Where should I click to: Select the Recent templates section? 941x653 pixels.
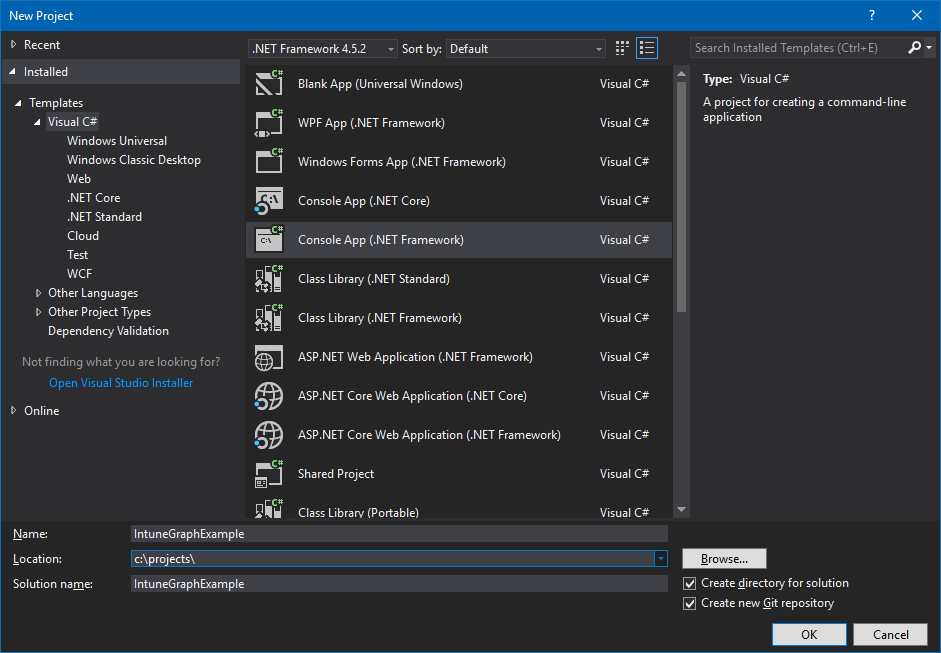(44, 44)
